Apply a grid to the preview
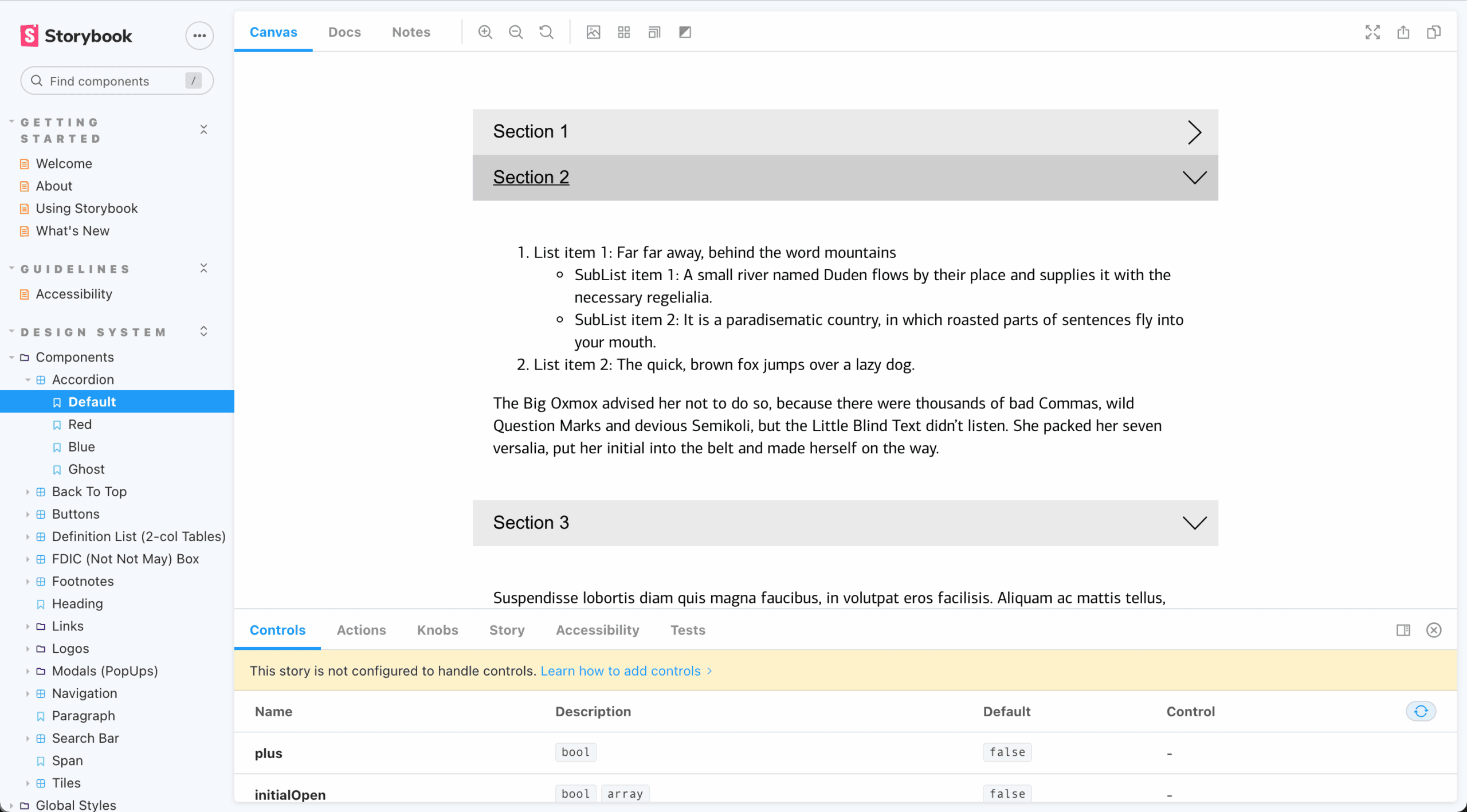The width and height of the screenshot is (1467, 812). tap(623, 32)
